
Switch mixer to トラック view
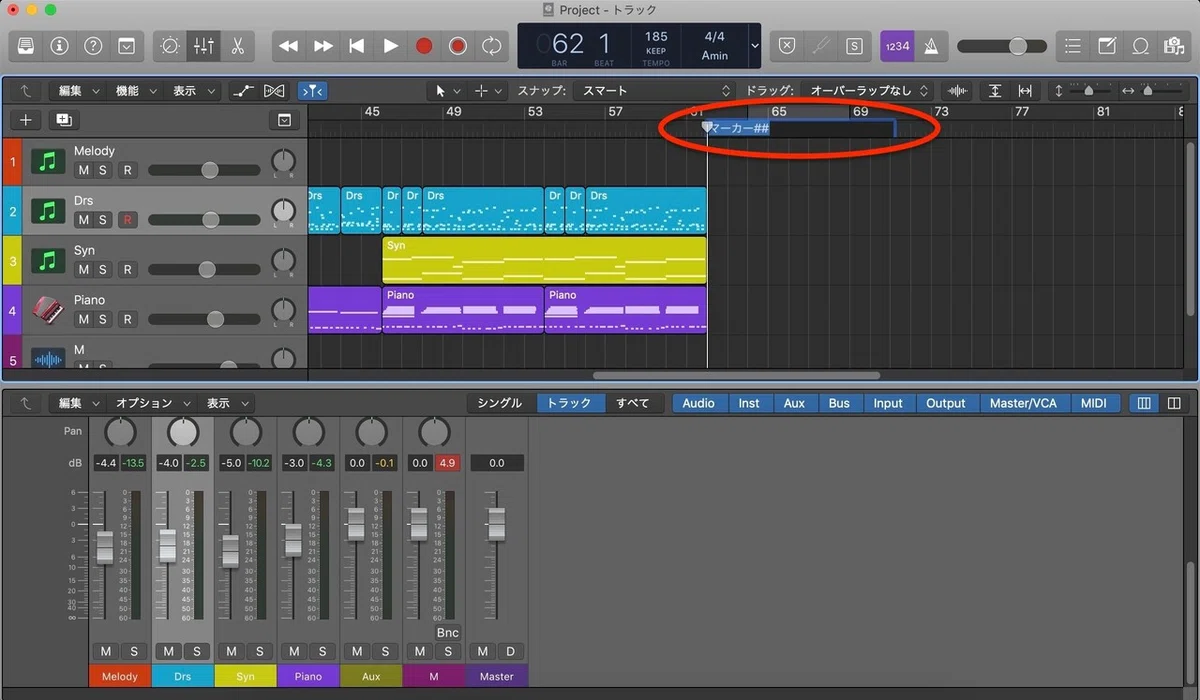570,403
